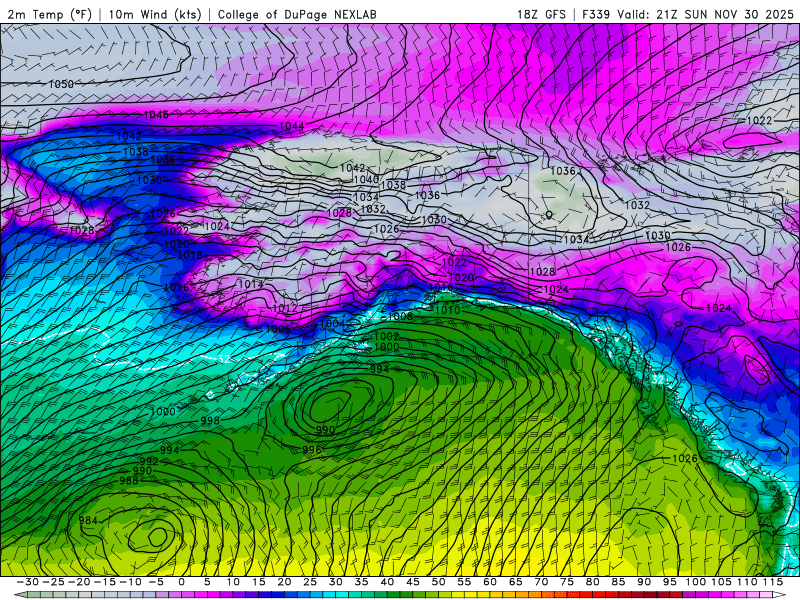Click the 115 value on temperature scale
This screenshot has width=800, height=600.
coord(772,582)
